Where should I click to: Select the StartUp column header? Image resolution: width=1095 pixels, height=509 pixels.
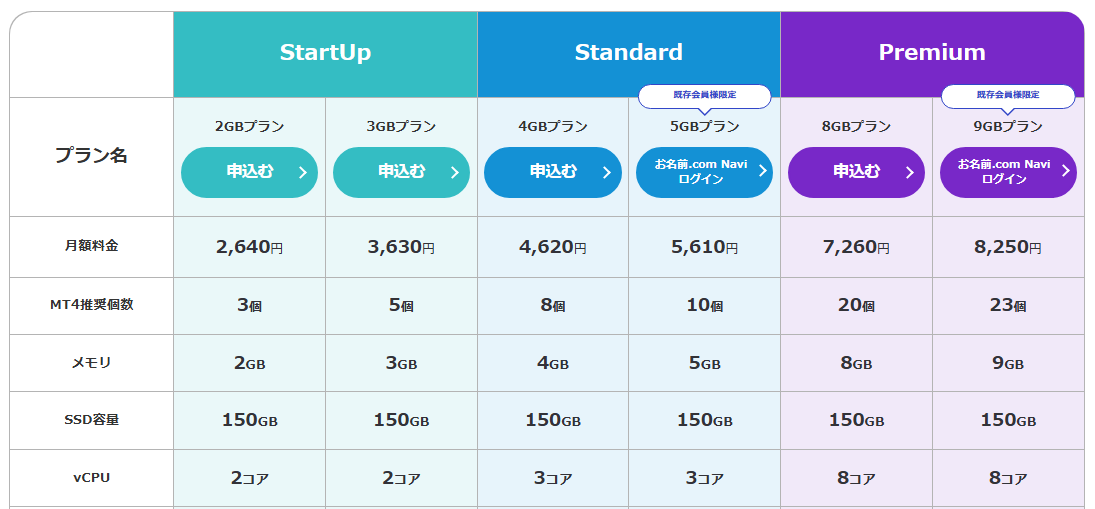(325, 53)
